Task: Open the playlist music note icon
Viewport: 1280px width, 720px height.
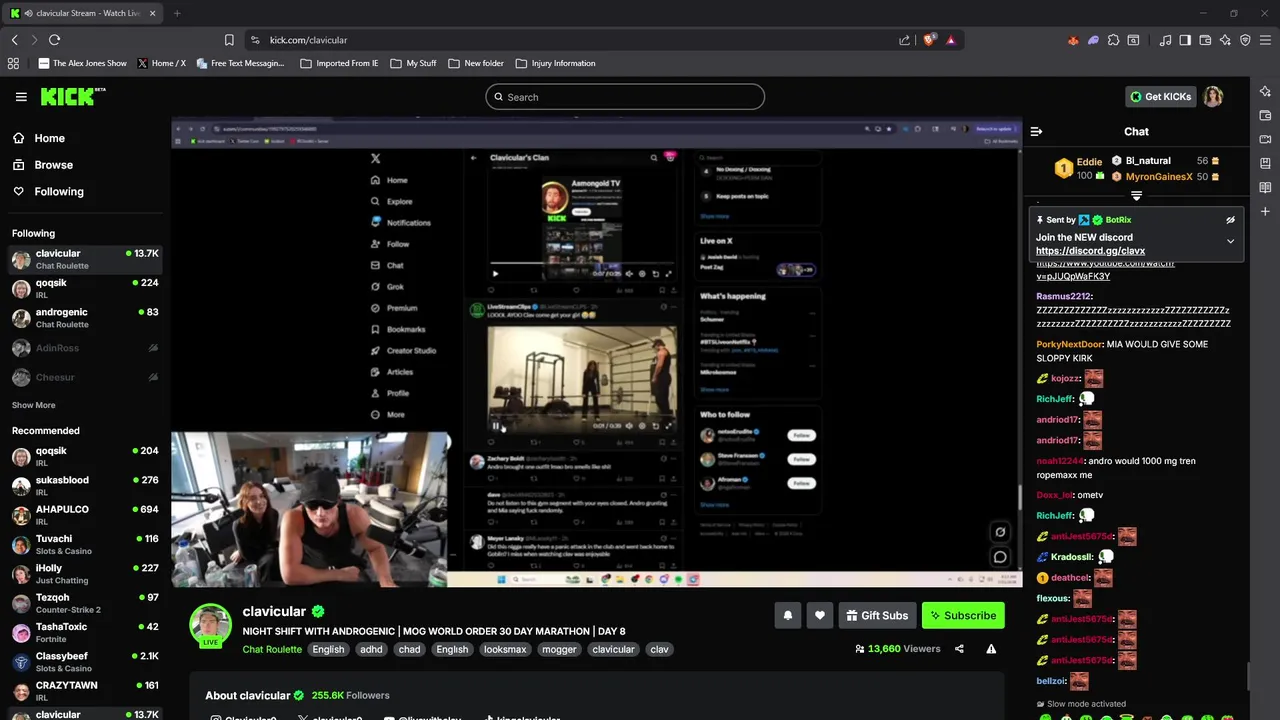Action: 1165,40
